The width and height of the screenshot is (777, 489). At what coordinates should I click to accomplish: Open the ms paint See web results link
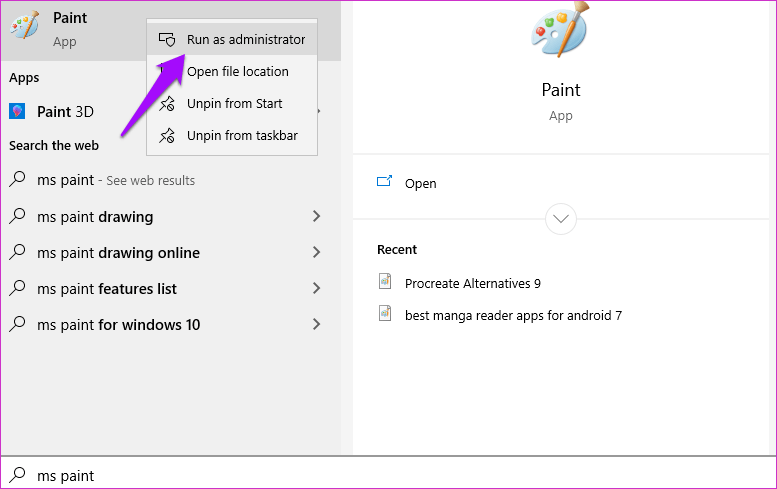[115, 181]
